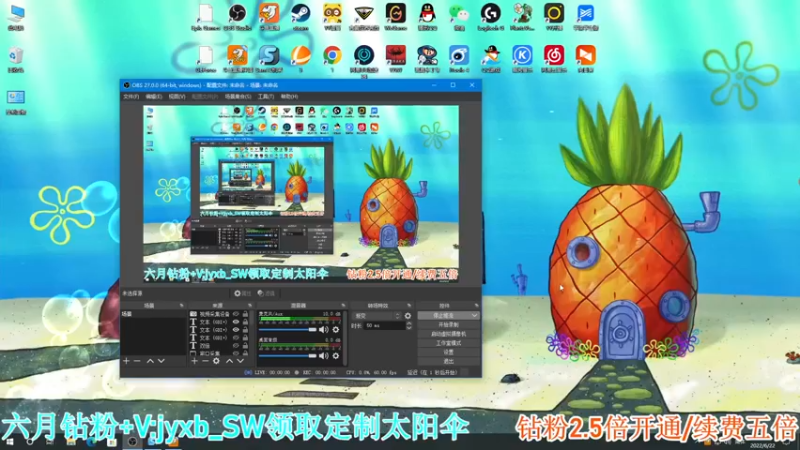This screenshot has height=450, width=800.
Task: Toggle lock for 窗口采集 source
Action: point(245,353)
